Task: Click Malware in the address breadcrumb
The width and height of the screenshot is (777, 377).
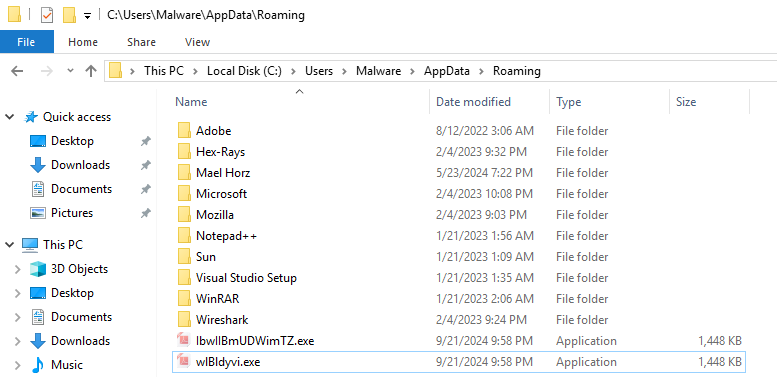Action: tap(379, 71)
